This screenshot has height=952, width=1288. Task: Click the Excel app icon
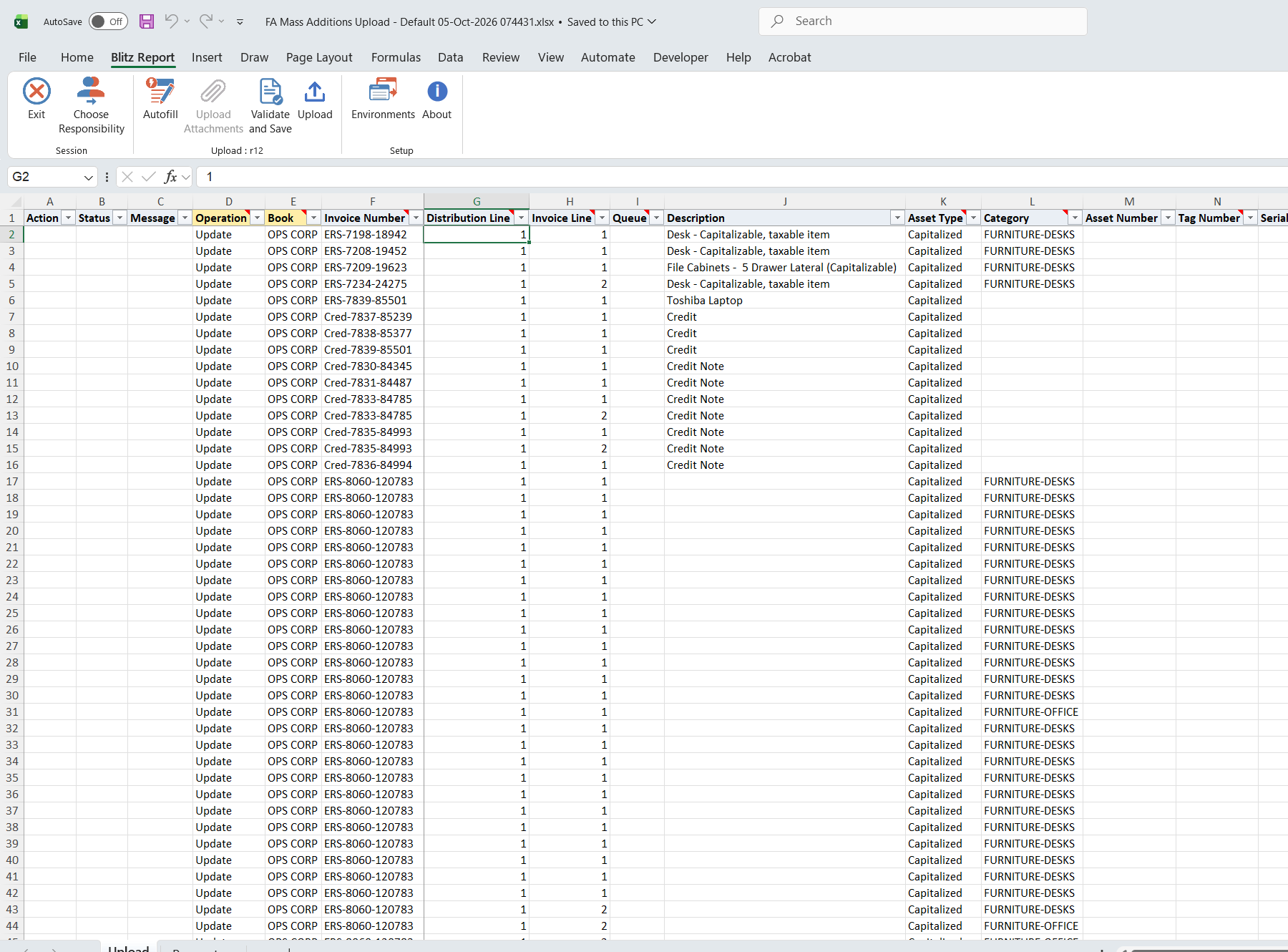coord(21,21)
